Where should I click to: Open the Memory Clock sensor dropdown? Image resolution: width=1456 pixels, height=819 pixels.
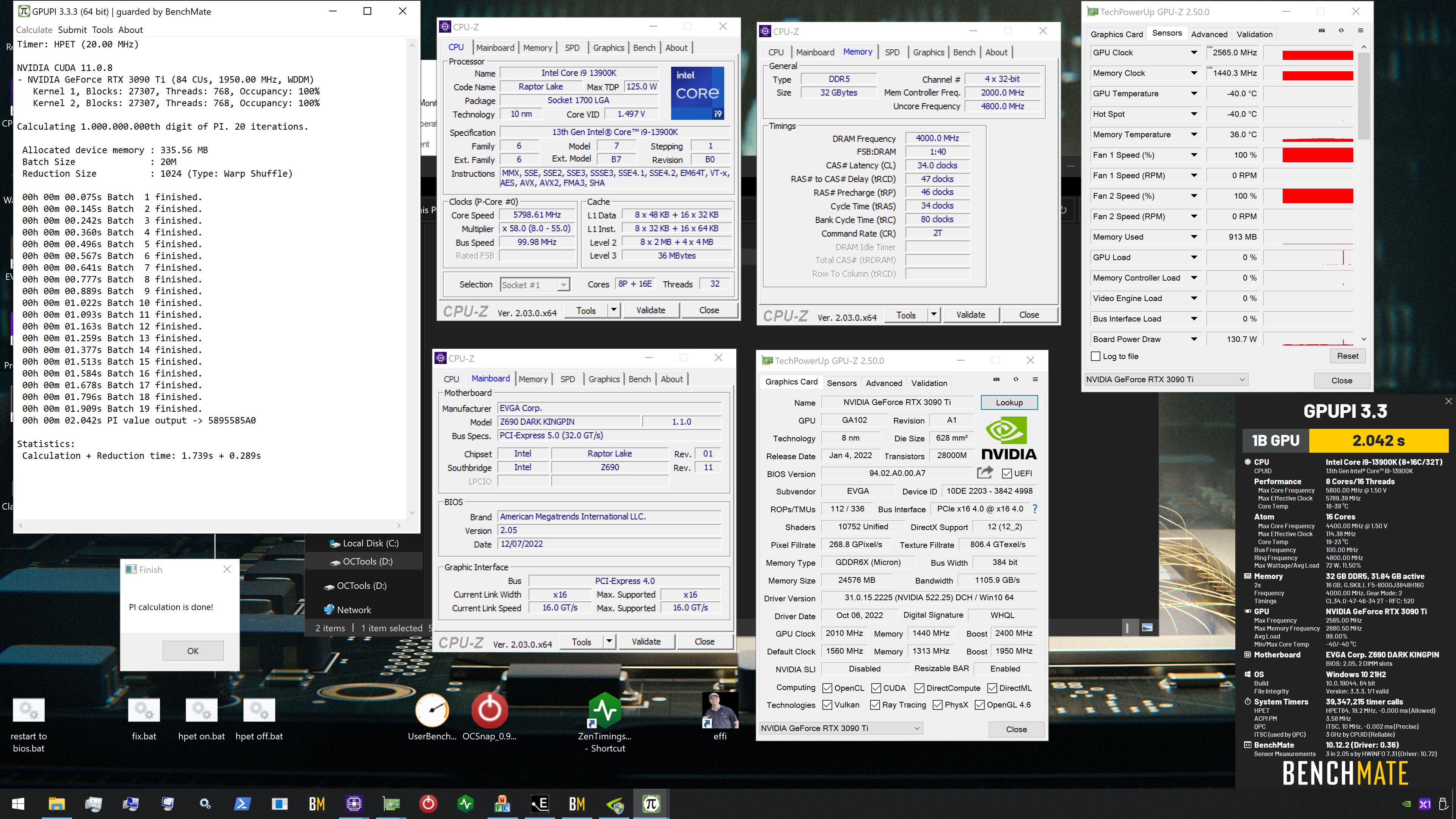(1194, 73)
